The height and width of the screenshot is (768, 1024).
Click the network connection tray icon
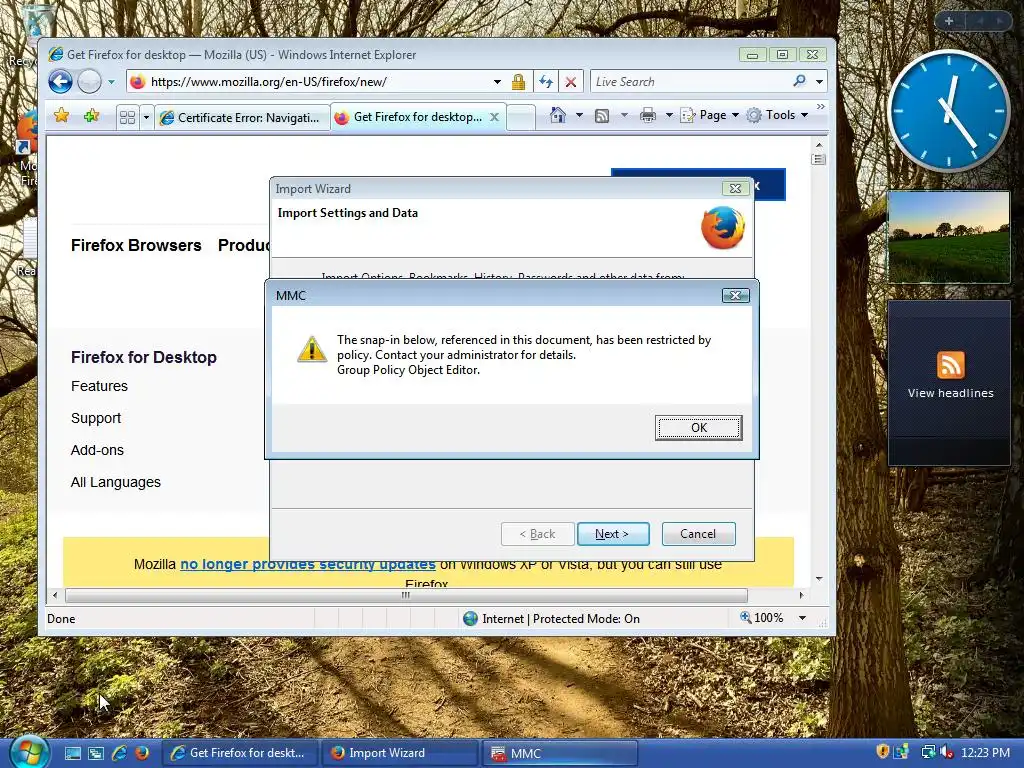pos(927,752)
